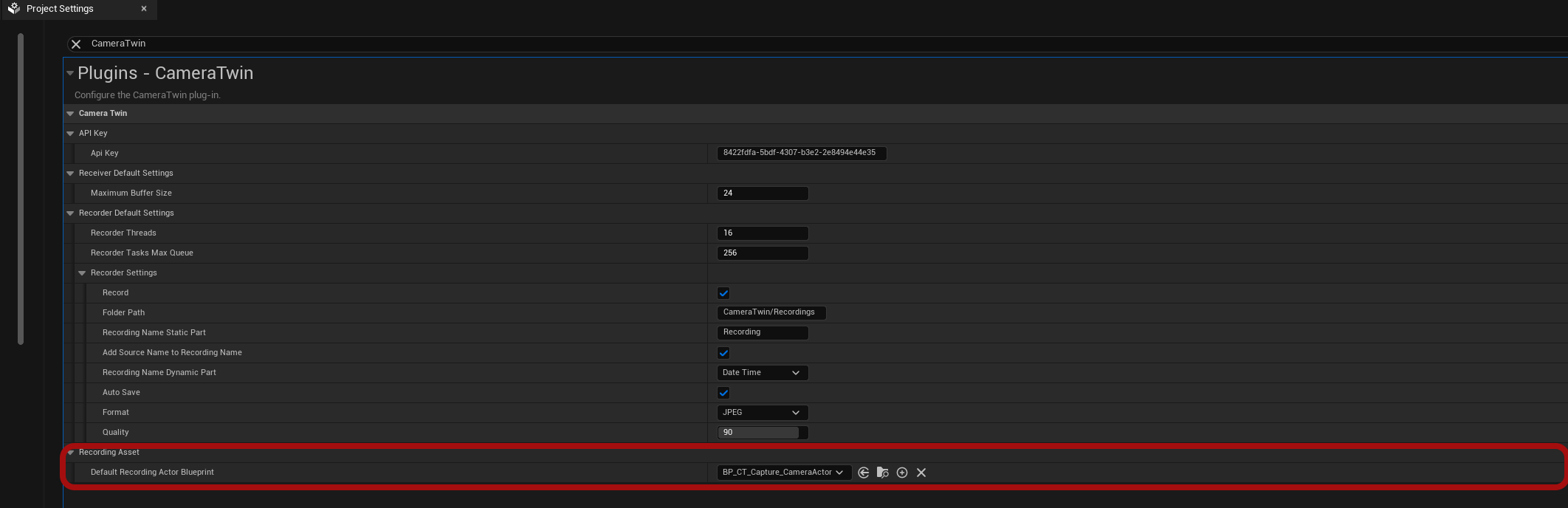
Task: Open the Format dropdown showing JPEG
Action: pos(762,413)
